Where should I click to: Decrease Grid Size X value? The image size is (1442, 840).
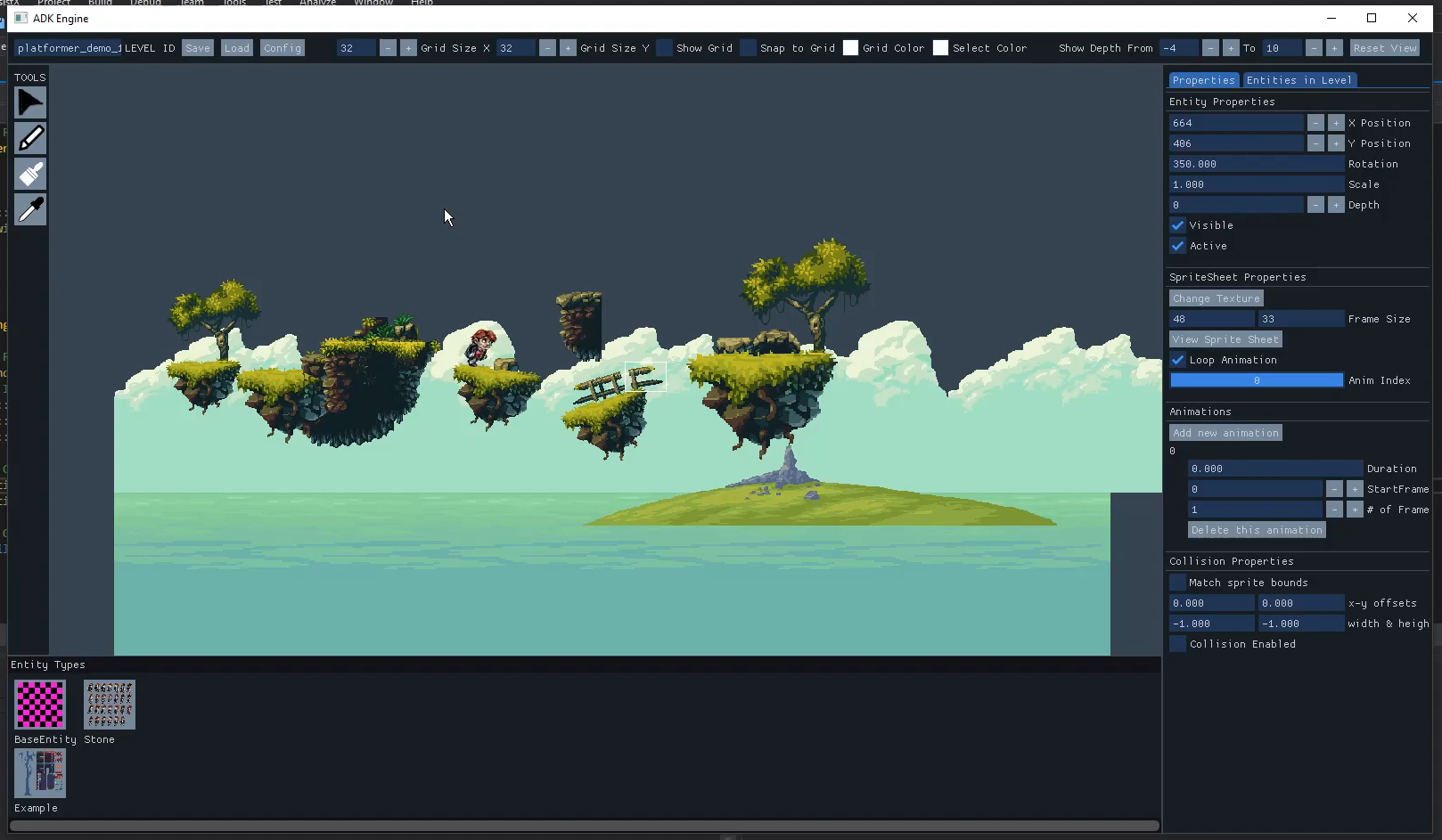click(x=388, y=48)
